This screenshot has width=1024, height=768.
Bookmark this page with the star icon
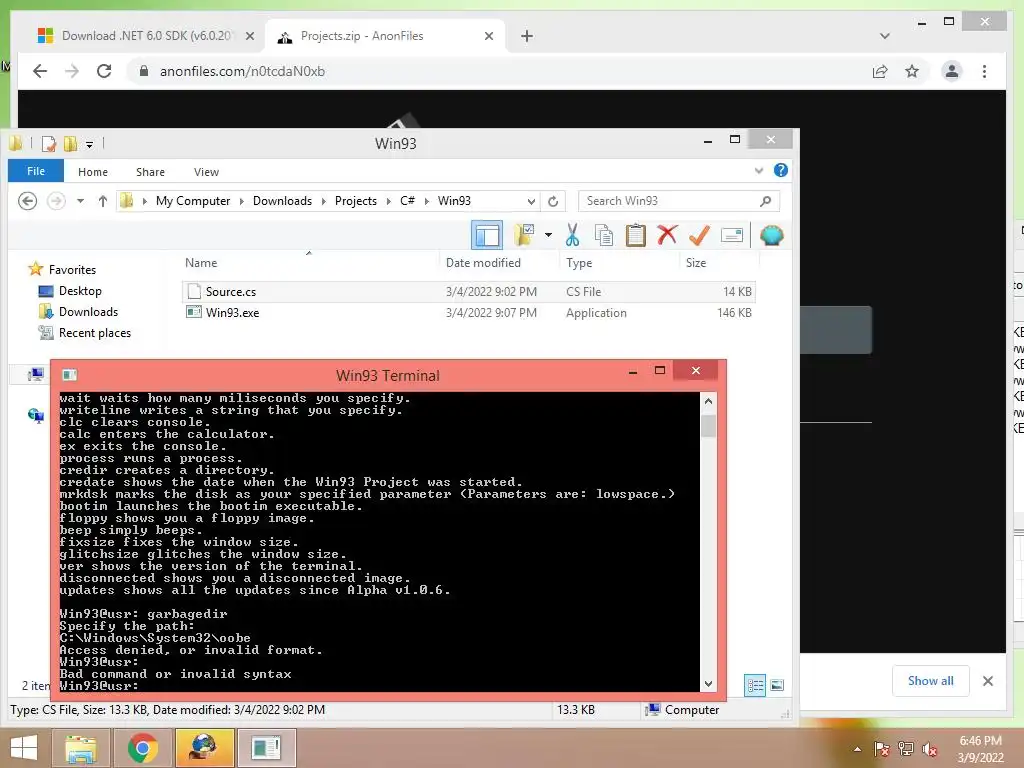pyautogui.click(x=912, y=71)
